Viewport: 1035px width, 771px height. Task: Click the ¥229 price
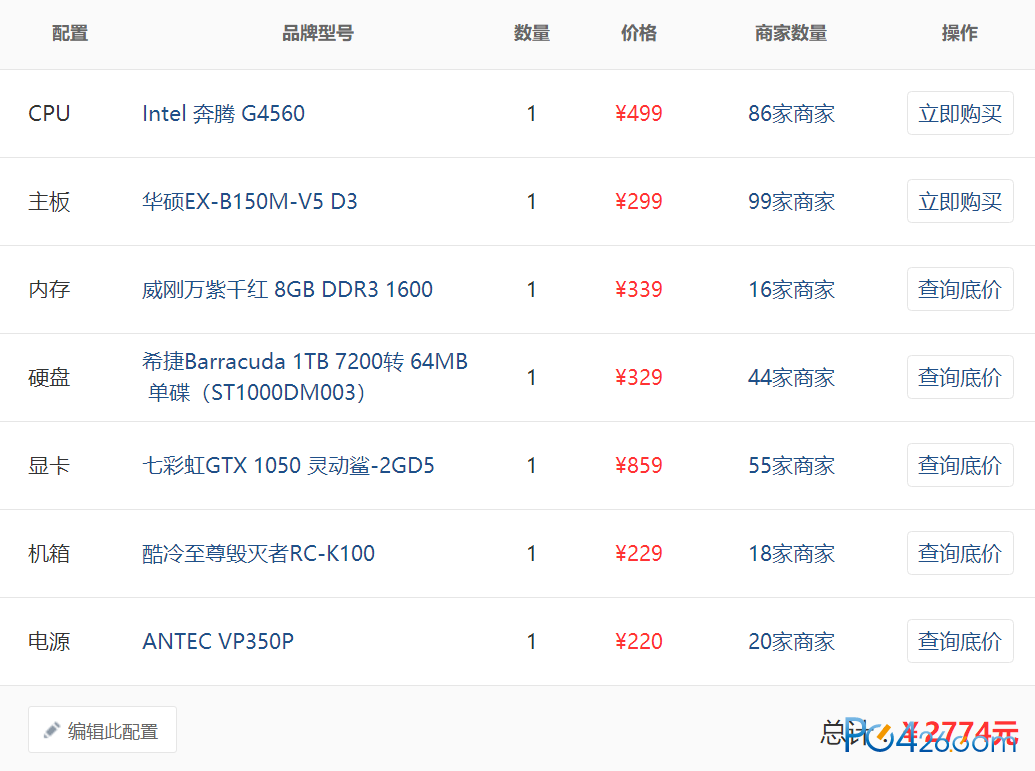[638, 553]
